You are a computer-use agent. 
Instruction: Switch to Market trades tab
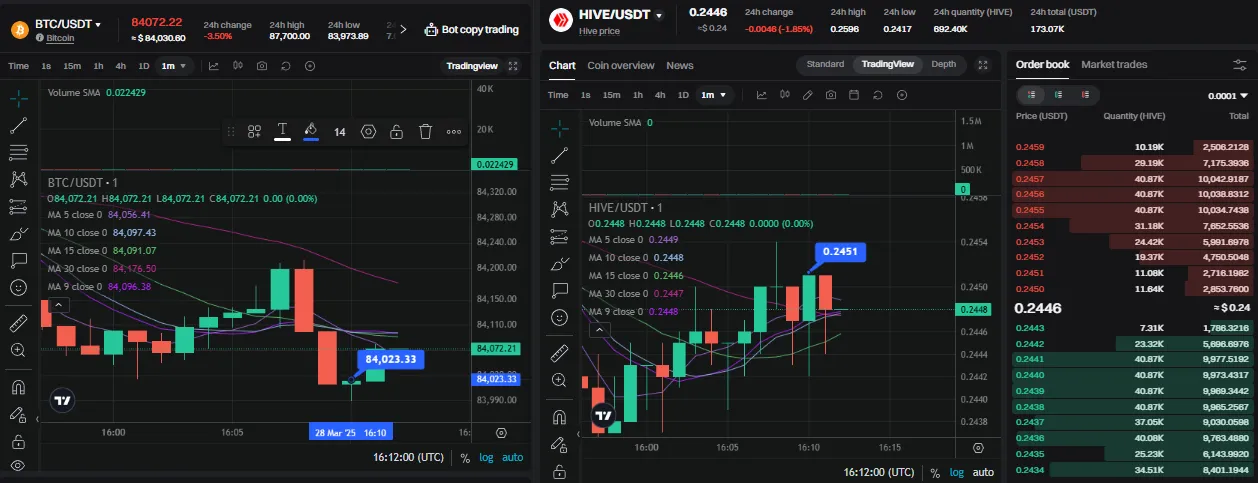[x=1114, y=64]
